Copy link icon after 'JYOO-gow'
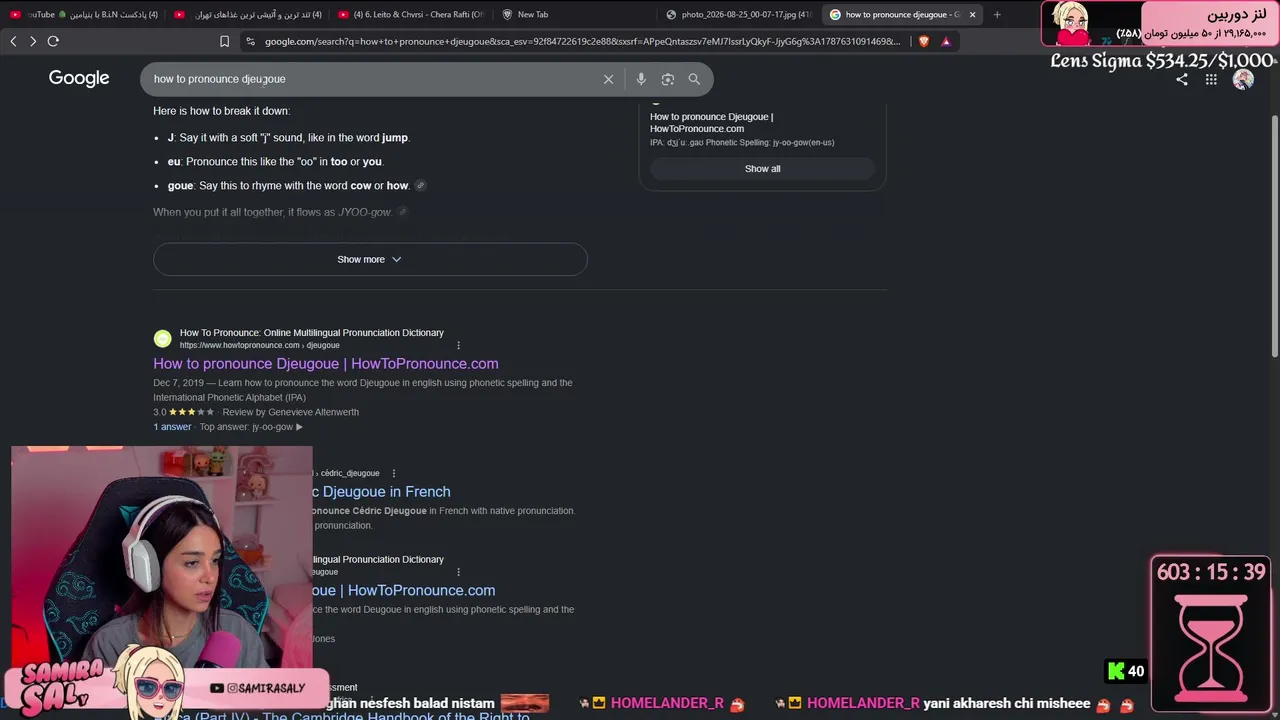This screenshot has width=1280, height=720. point(402,212)
